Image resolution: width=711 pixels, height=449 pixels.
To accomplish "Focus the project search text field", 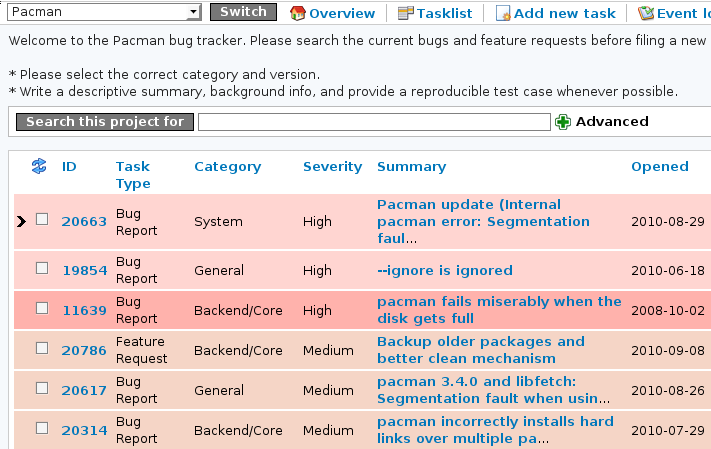I will [374, 122].
